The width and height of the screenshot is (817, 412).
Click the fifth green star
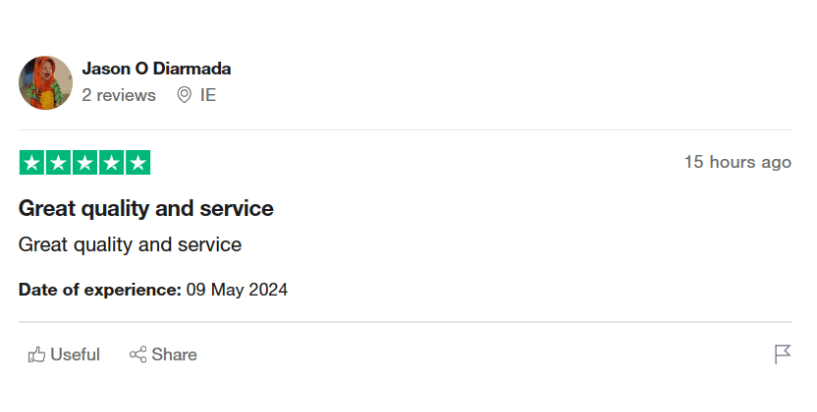[138, 162]
